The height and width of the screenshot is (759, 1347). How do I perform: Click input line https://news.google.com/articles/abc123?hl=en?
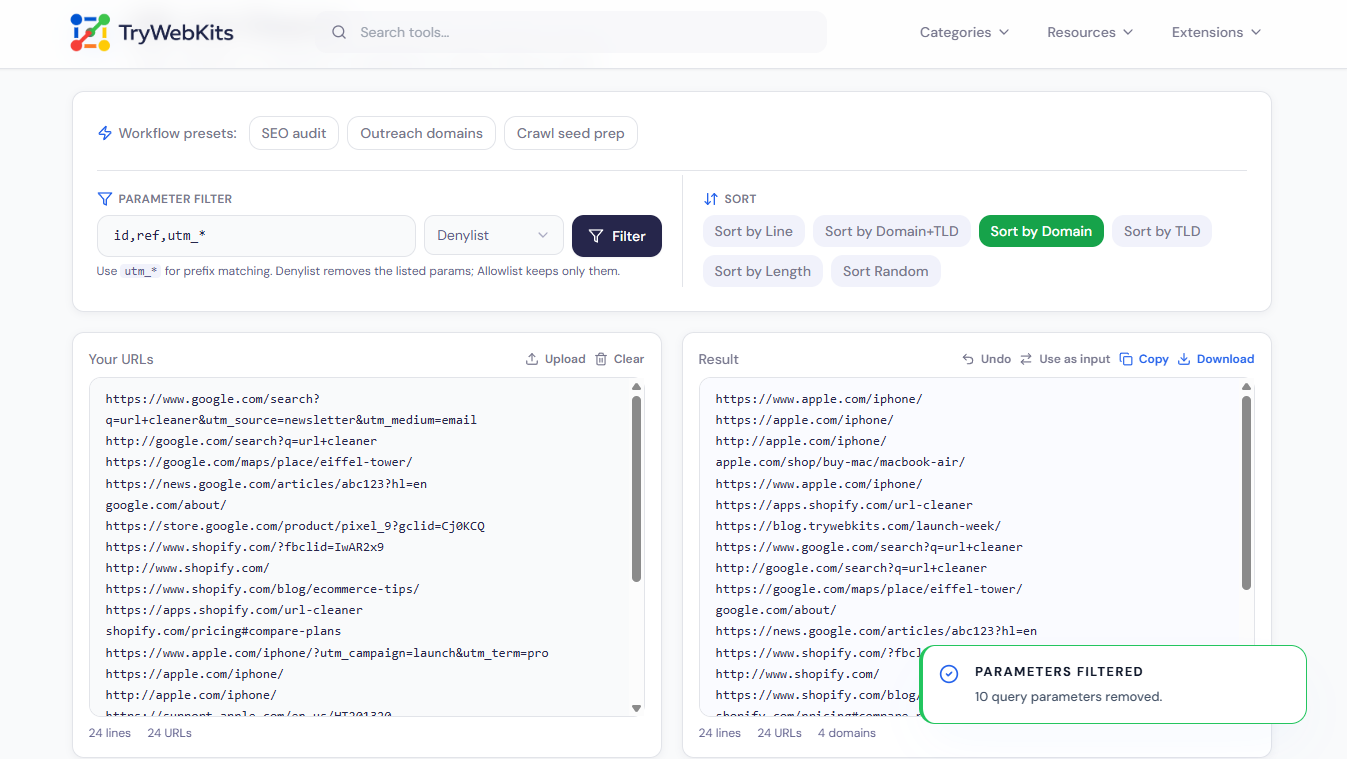[x=266, y=483]
